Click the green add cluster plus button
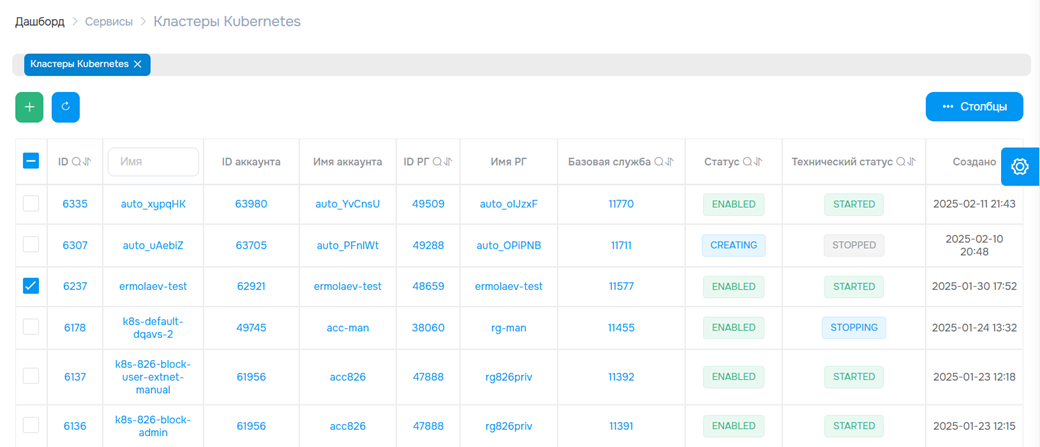 point(29,106)
